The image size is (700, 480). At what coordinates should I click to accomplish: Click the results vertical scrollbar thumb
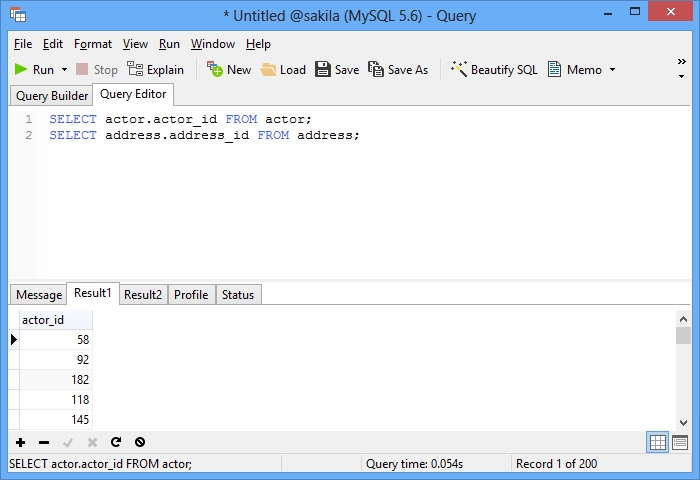pyautogui.click(x=683, y=336)
